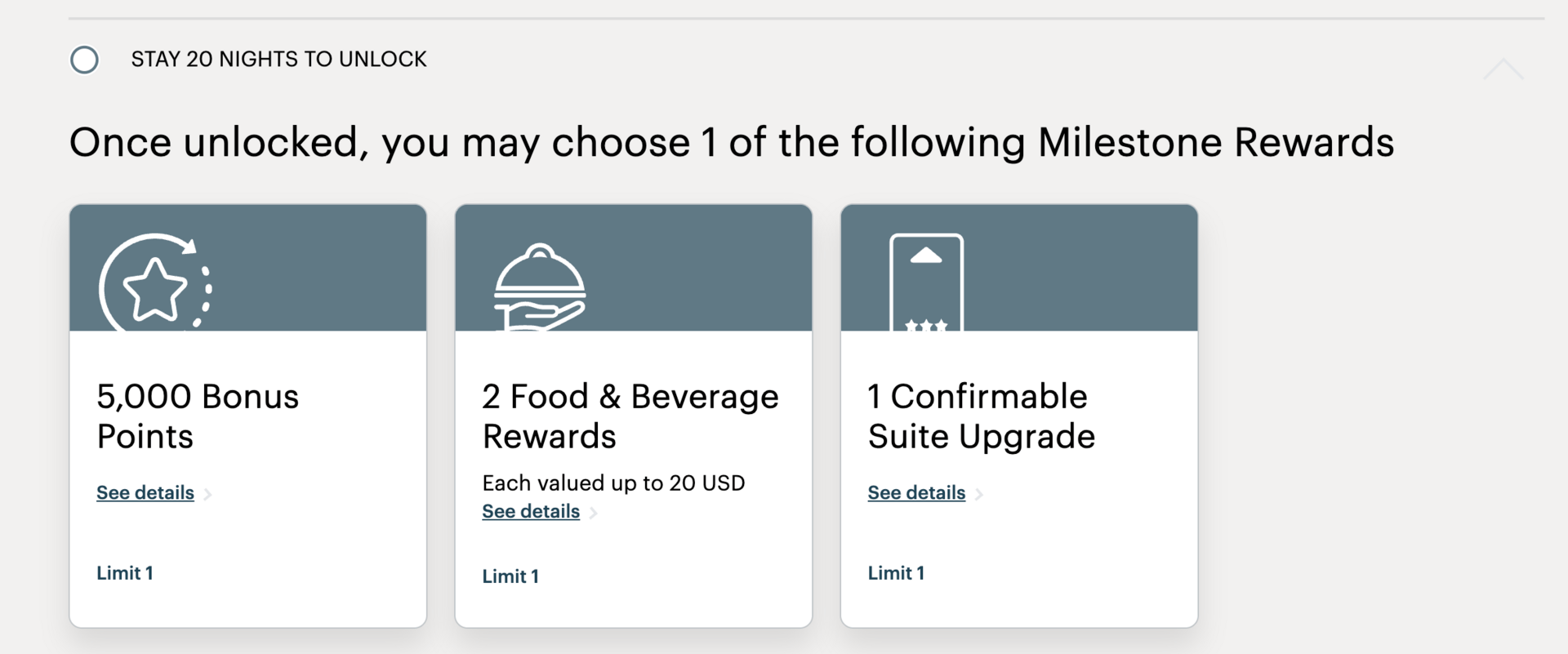The image size is (1568, 654).
Task: Click the upward arrow inside the suite door icon
Action: pyautogui.click(x=928, y=255)
